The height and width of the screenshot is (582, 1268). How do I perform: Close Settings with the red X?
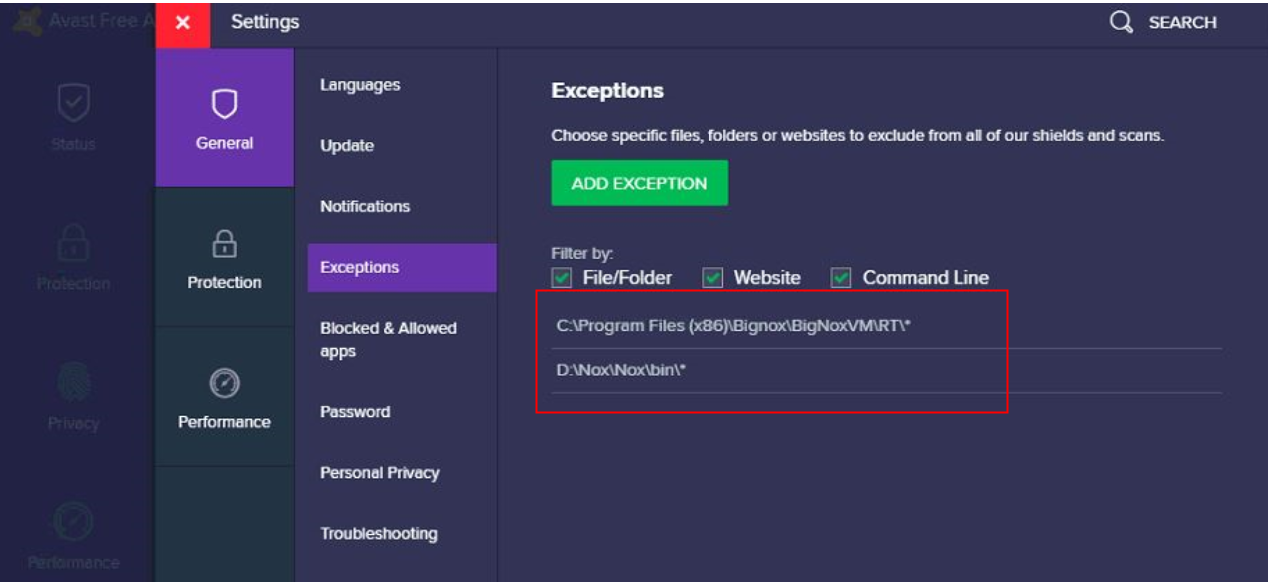[182, 23]
